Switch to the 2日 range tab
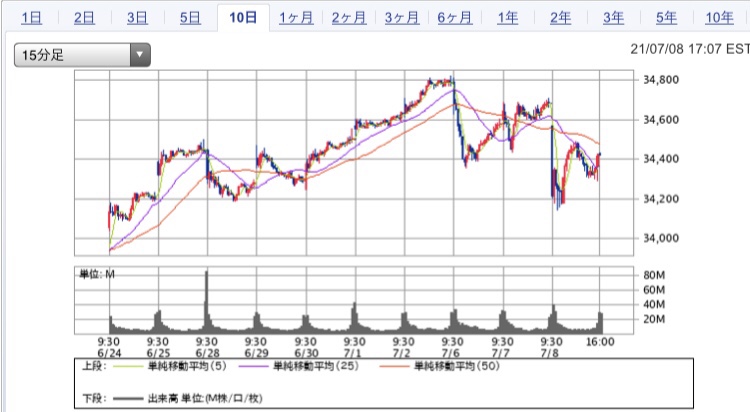Image resolution: width=750 pixels, height=412 pixels. click(x=84, y=18)
